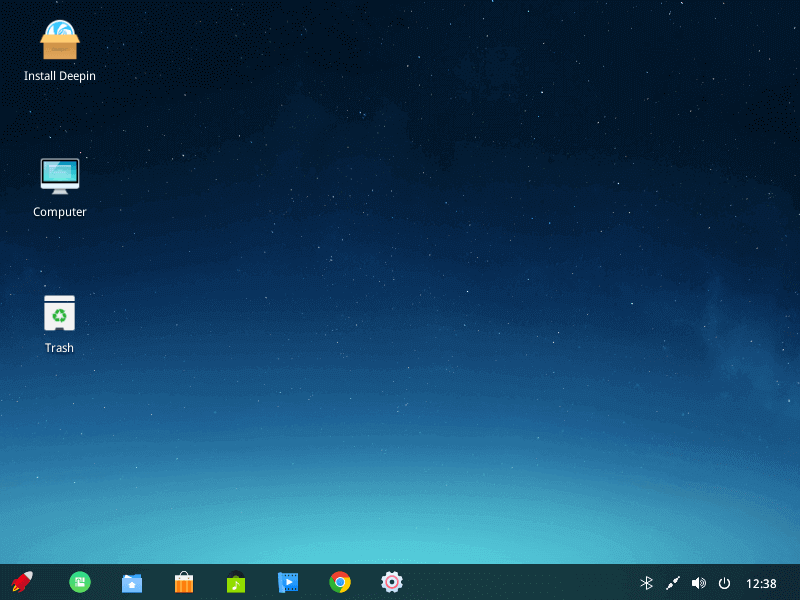Image resolution: width=800 pixels, height=600 pixels.
Task: Open Control Center gear icon
Action: click(x=392, y=582)
